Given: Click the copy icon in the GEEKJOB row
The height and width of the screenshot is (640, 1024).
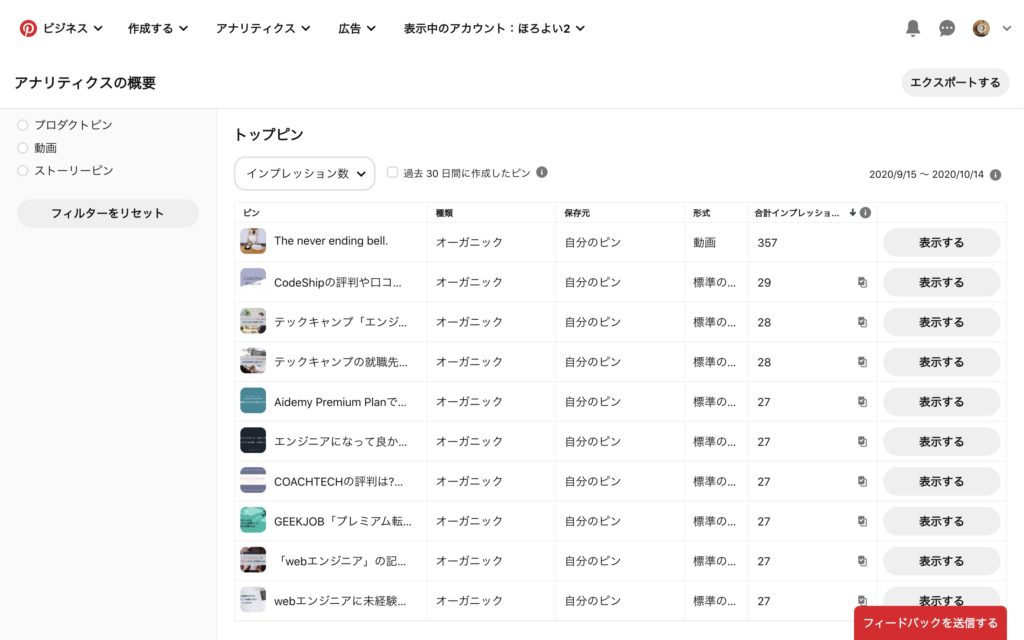Looking at the screenshot, I should [x=862, y=521].
